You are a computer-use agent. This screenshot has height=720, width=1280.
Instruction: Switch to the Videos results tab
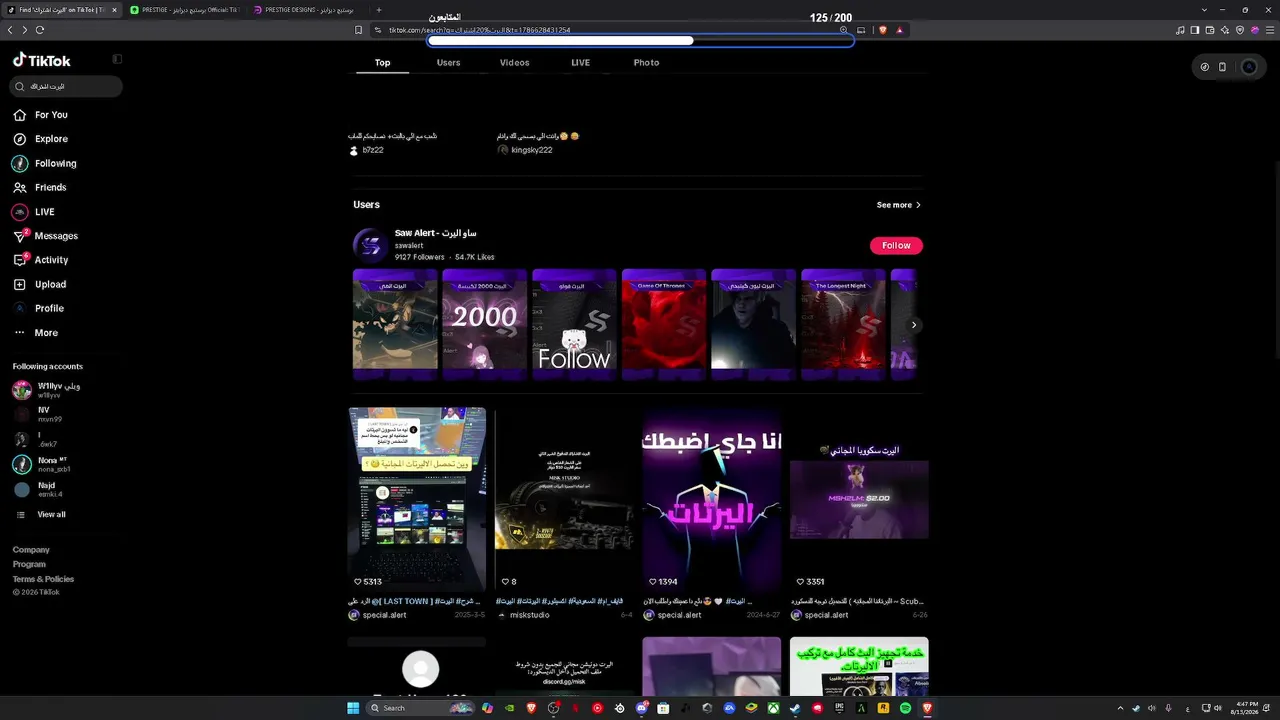[x=514, y=63]
